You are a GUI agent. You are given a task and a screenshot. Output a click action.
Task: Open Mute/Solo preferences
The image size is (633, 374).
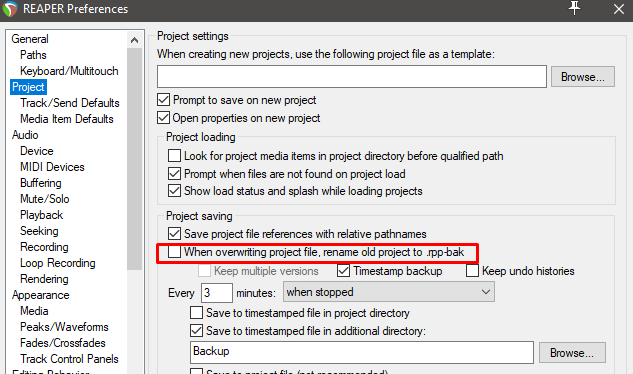(x=44, y=199)
